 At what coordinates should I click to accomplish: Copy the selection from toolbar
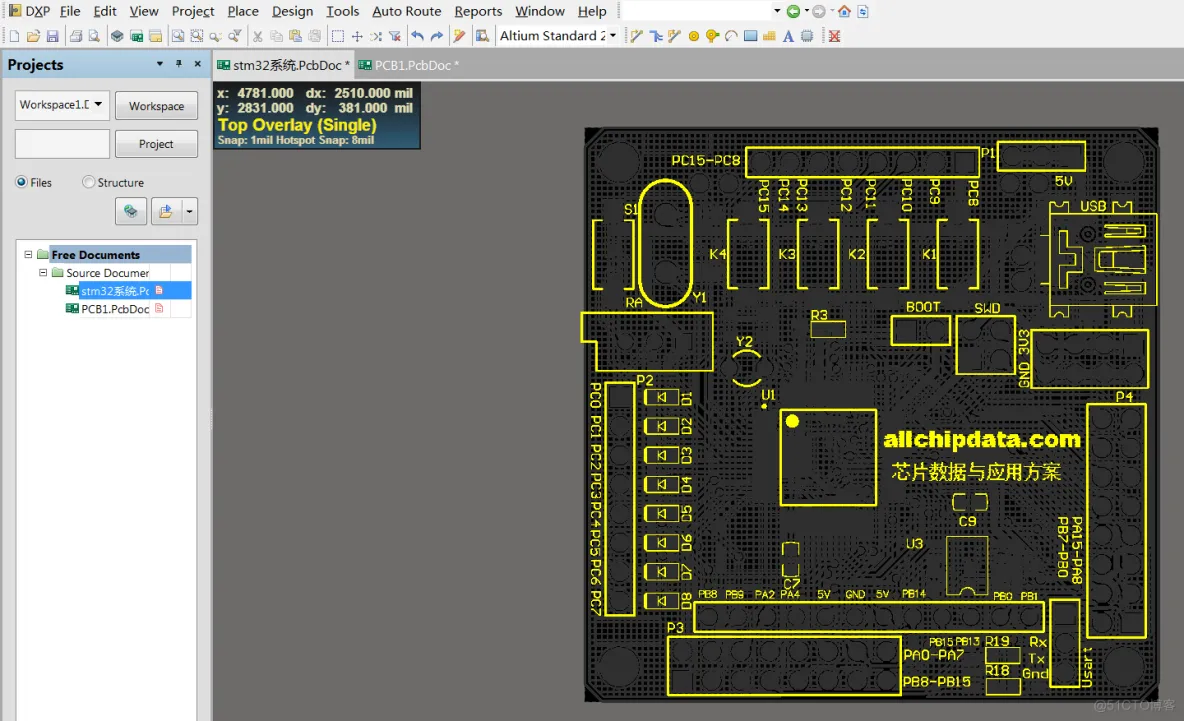pyautogui.click(x=276, y=36)
